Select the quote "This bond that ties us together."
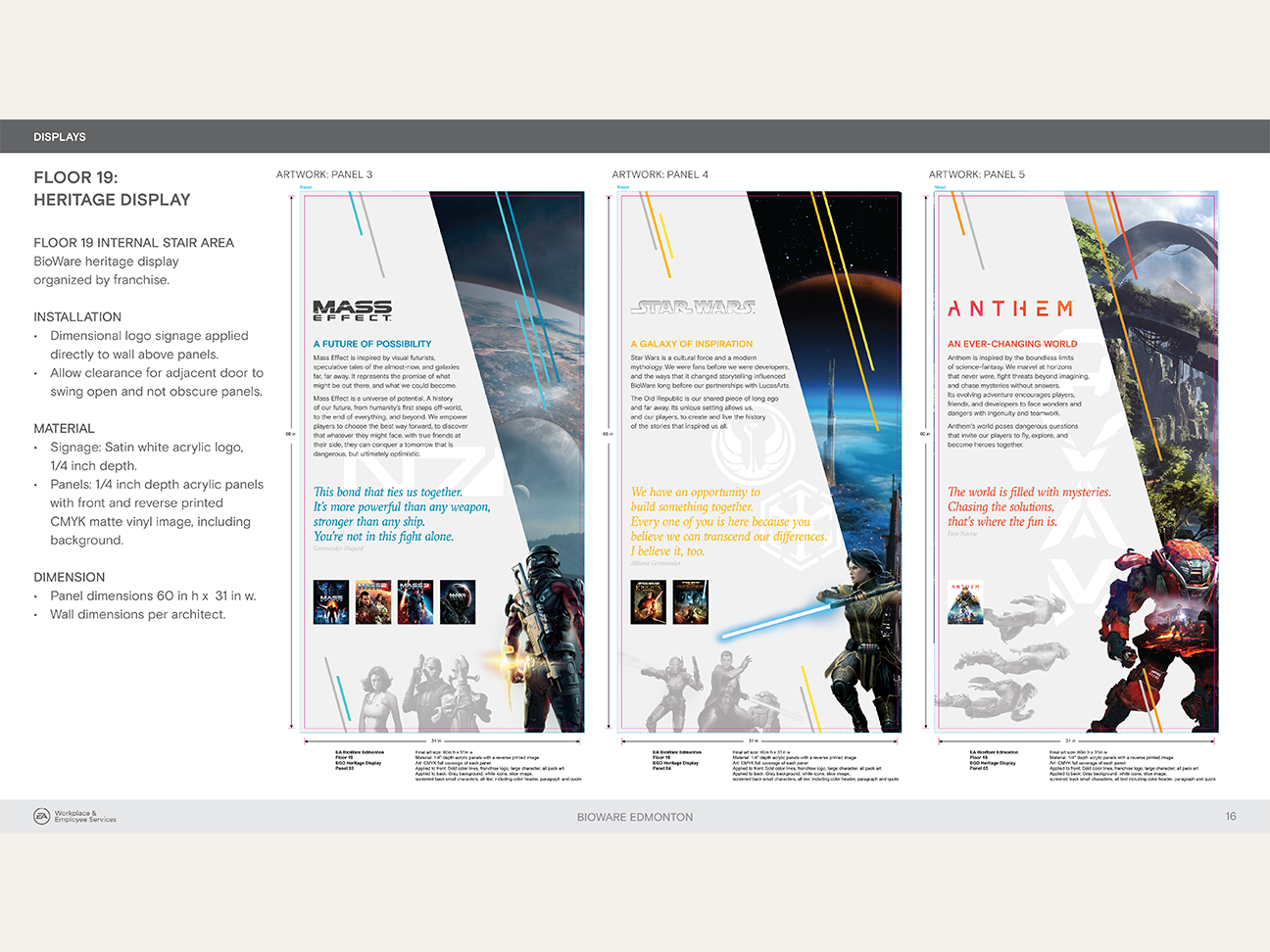Screen dimensions: 1270x952 (388, 493)
